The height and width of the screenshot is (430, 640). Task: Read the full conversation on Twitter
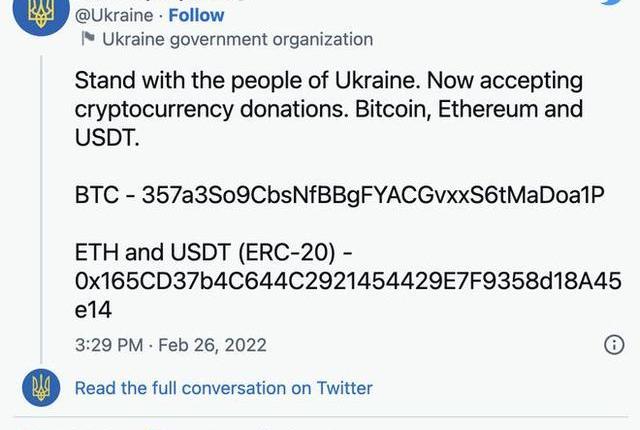[x=223, y=388]
